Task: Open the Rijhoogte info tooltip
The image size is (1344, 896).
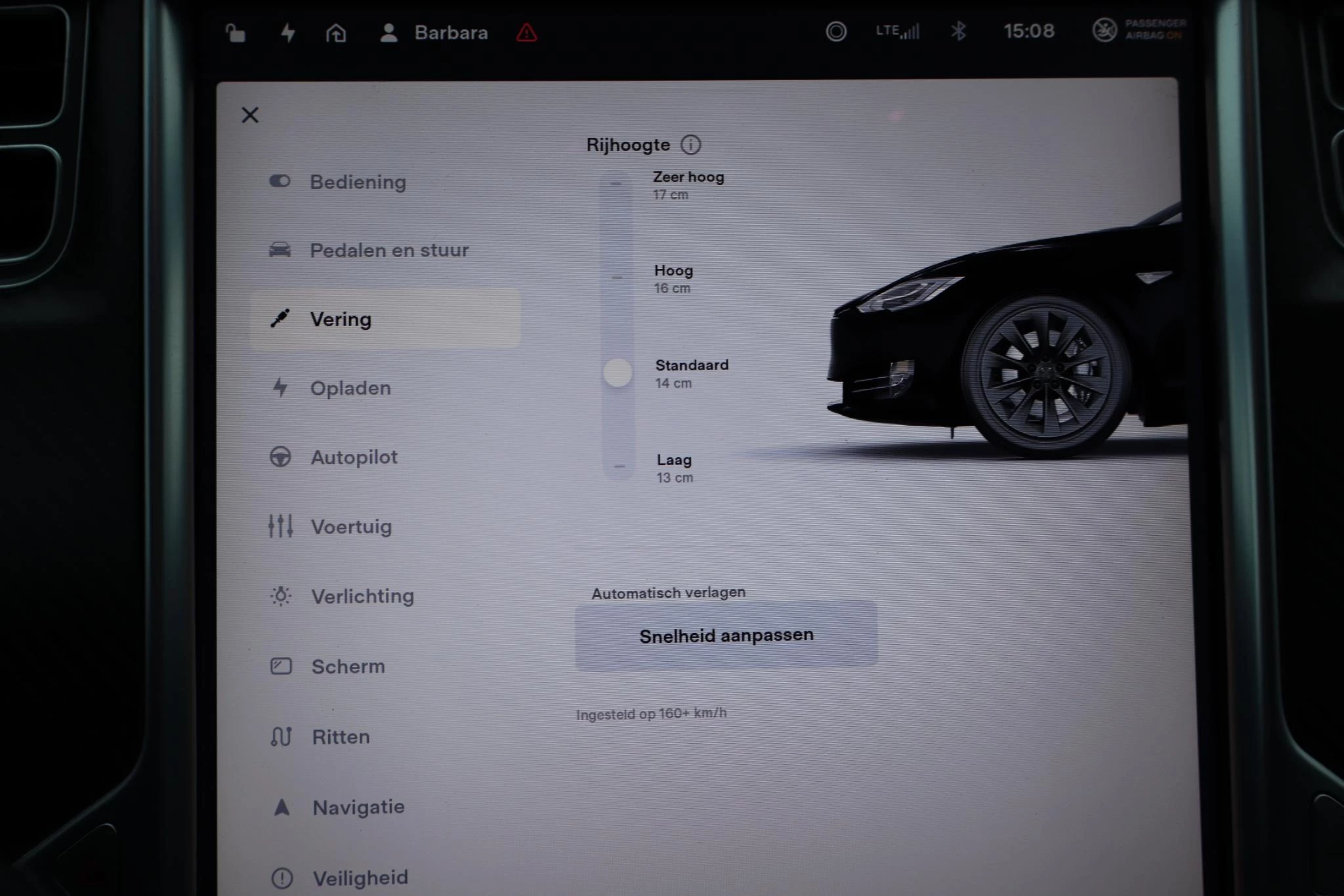Action: point(691,144)
